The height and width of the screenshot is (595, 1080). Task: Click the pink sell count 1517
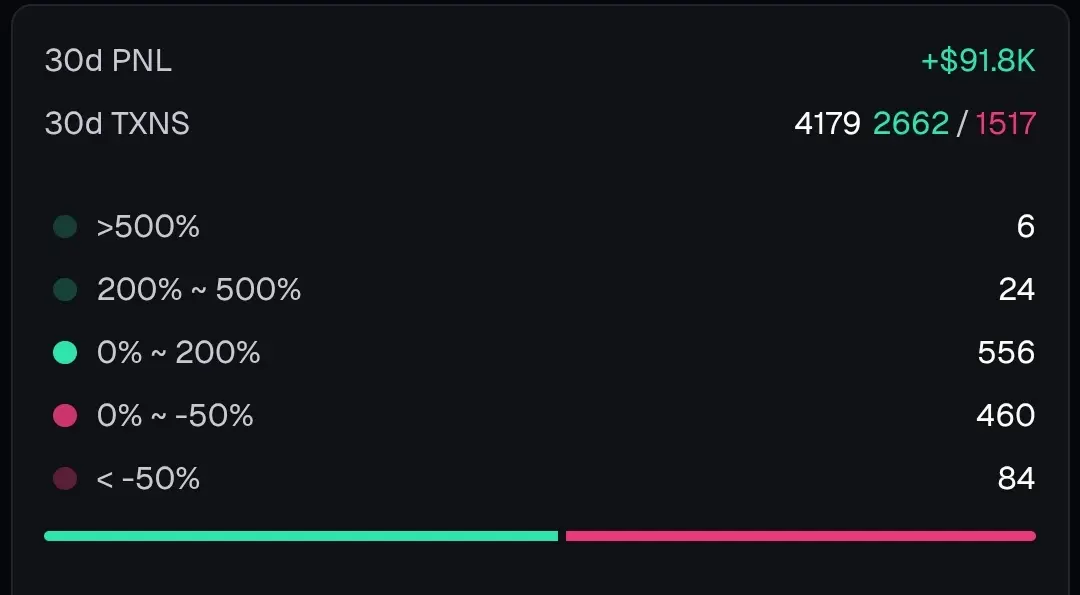click(x=1006, y=124)
